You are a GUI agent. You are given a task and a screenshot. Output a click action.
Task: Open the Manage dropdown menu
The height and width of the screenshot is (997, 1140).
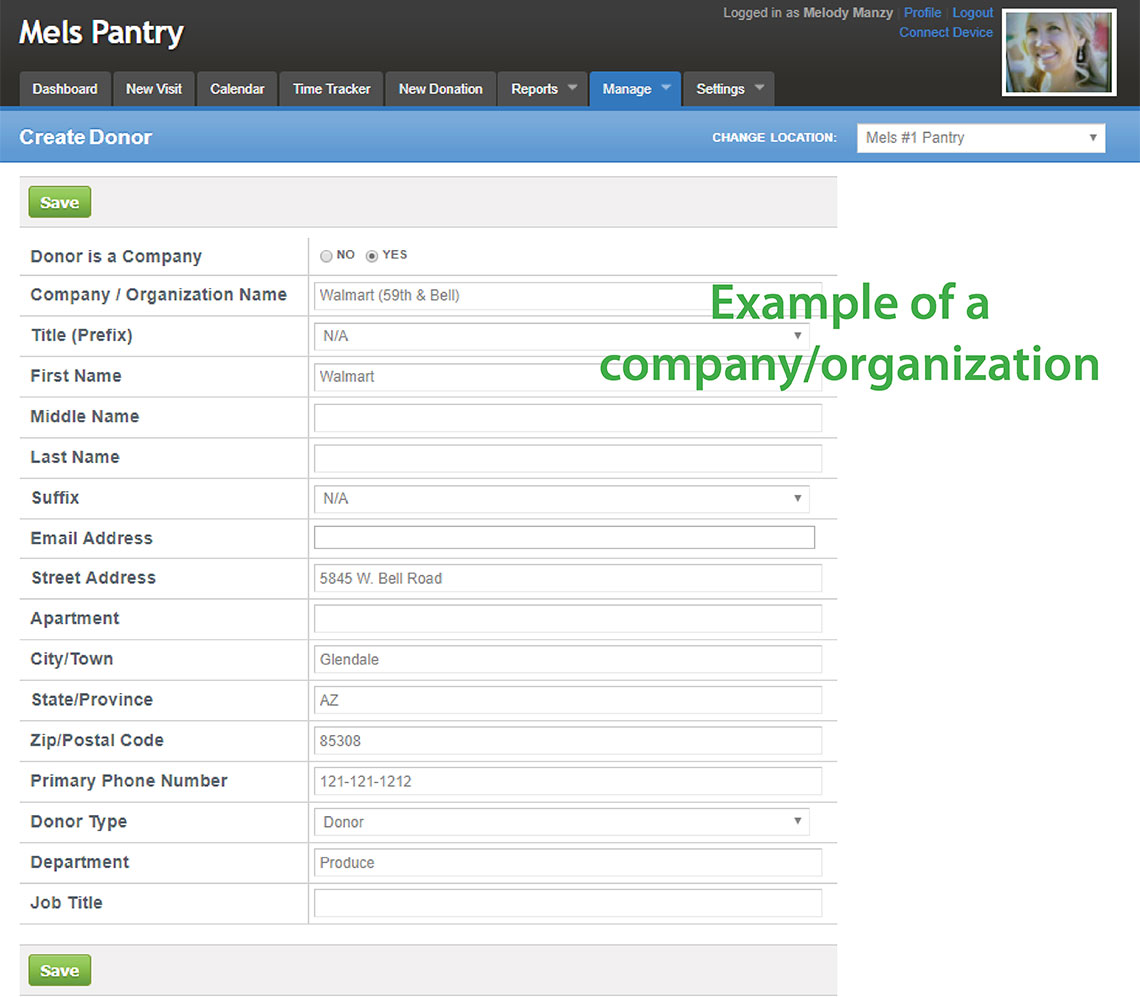[635, 89]
